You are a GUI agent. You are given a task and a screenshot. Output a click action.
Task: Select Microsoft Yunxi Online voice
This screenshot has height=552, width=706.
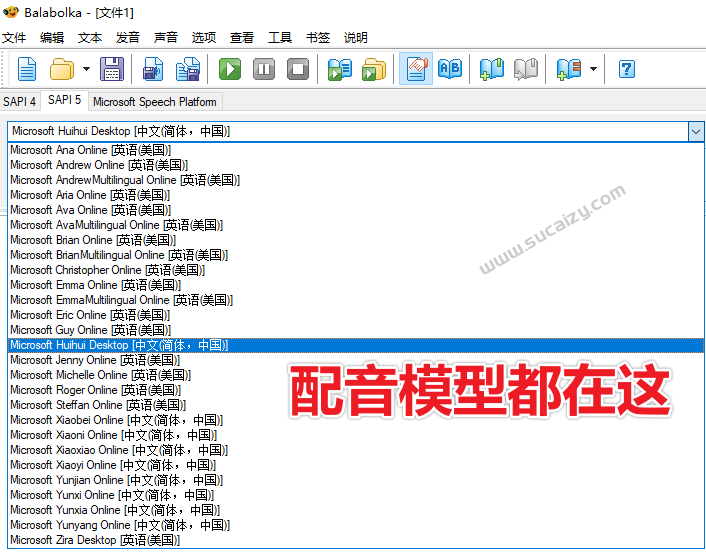[x=356, y=495]
